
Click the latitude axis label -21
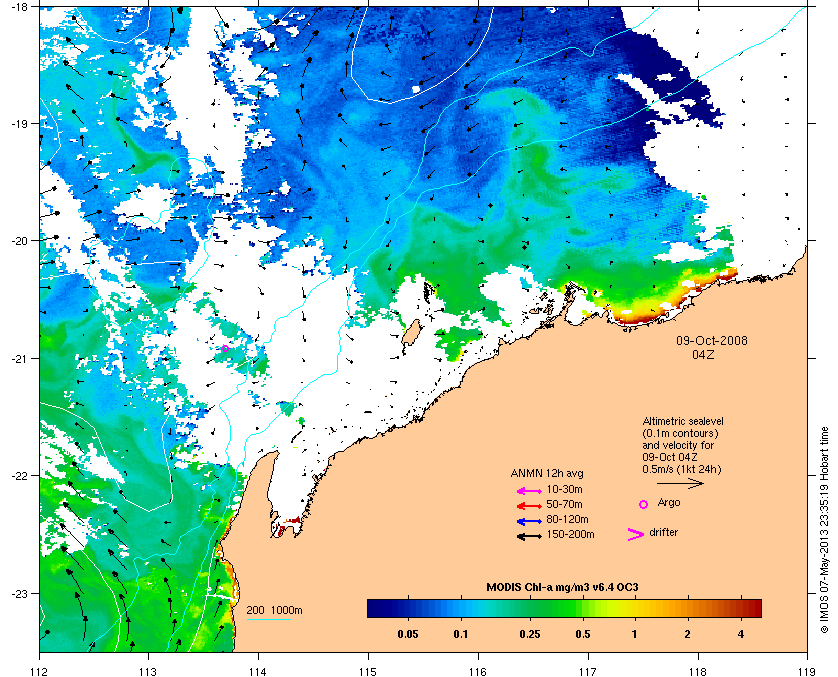tap(18, 358)
